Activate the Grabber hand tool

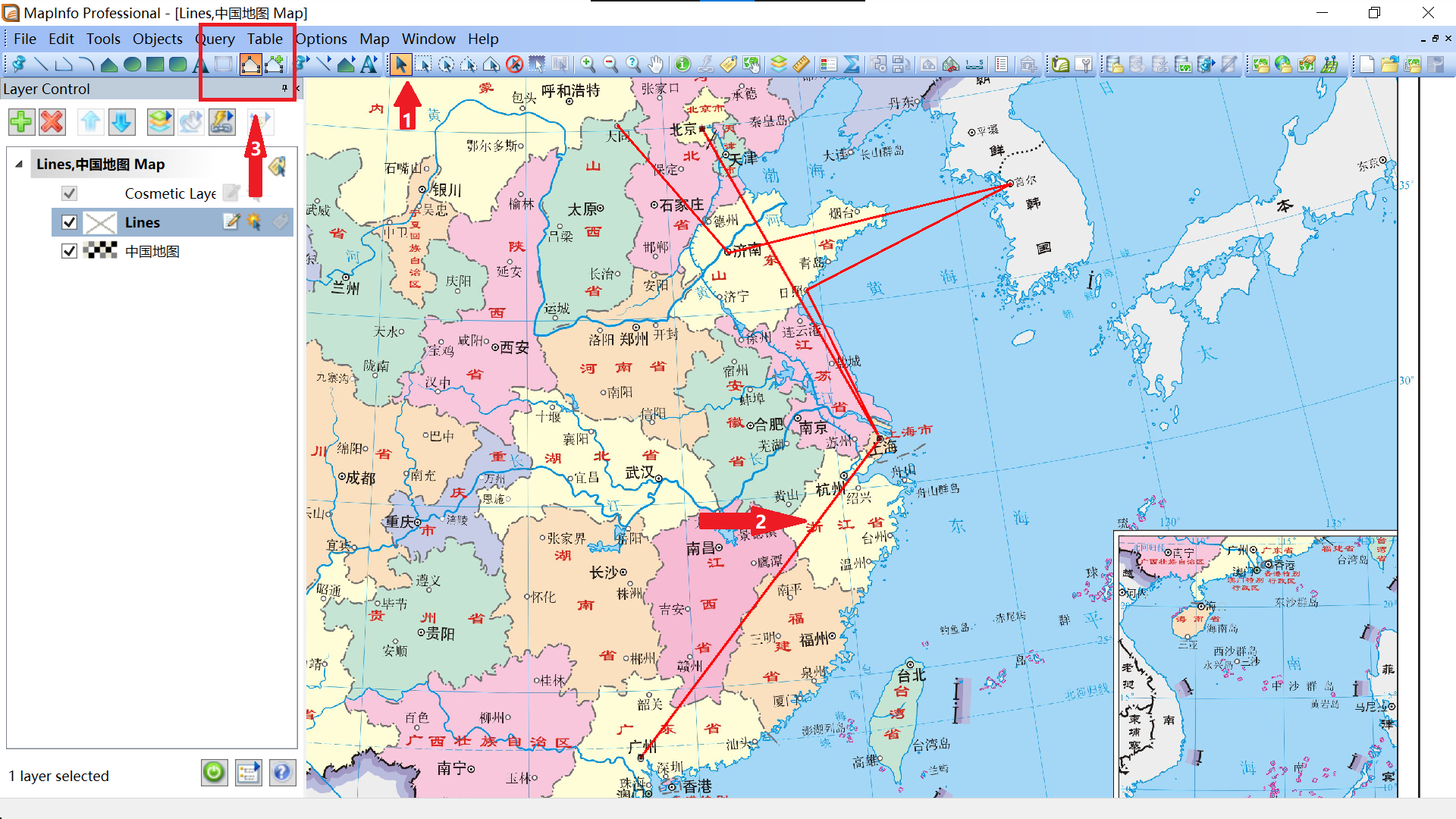[x=656, y=64]
